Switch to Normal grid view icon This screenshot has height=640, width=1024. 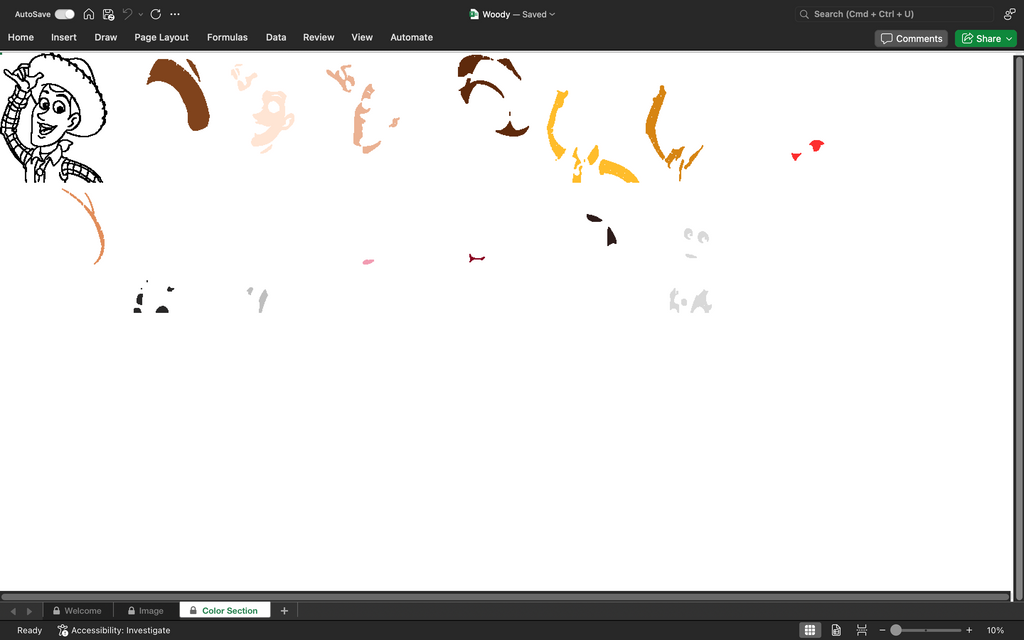[810, 630]
